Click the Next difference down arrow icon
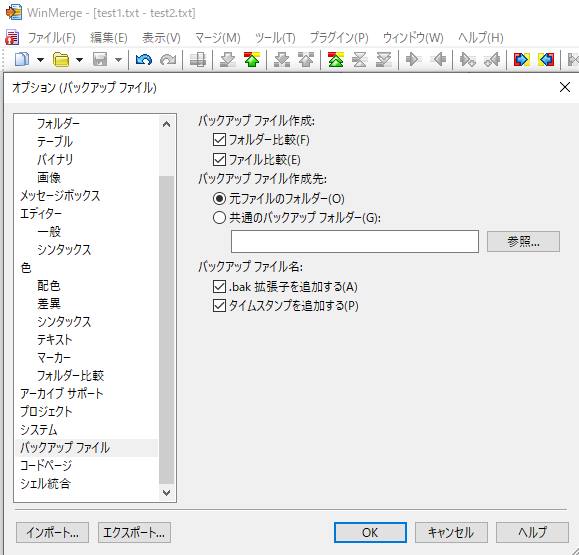 pyautogui.click(x=227, y=59)
